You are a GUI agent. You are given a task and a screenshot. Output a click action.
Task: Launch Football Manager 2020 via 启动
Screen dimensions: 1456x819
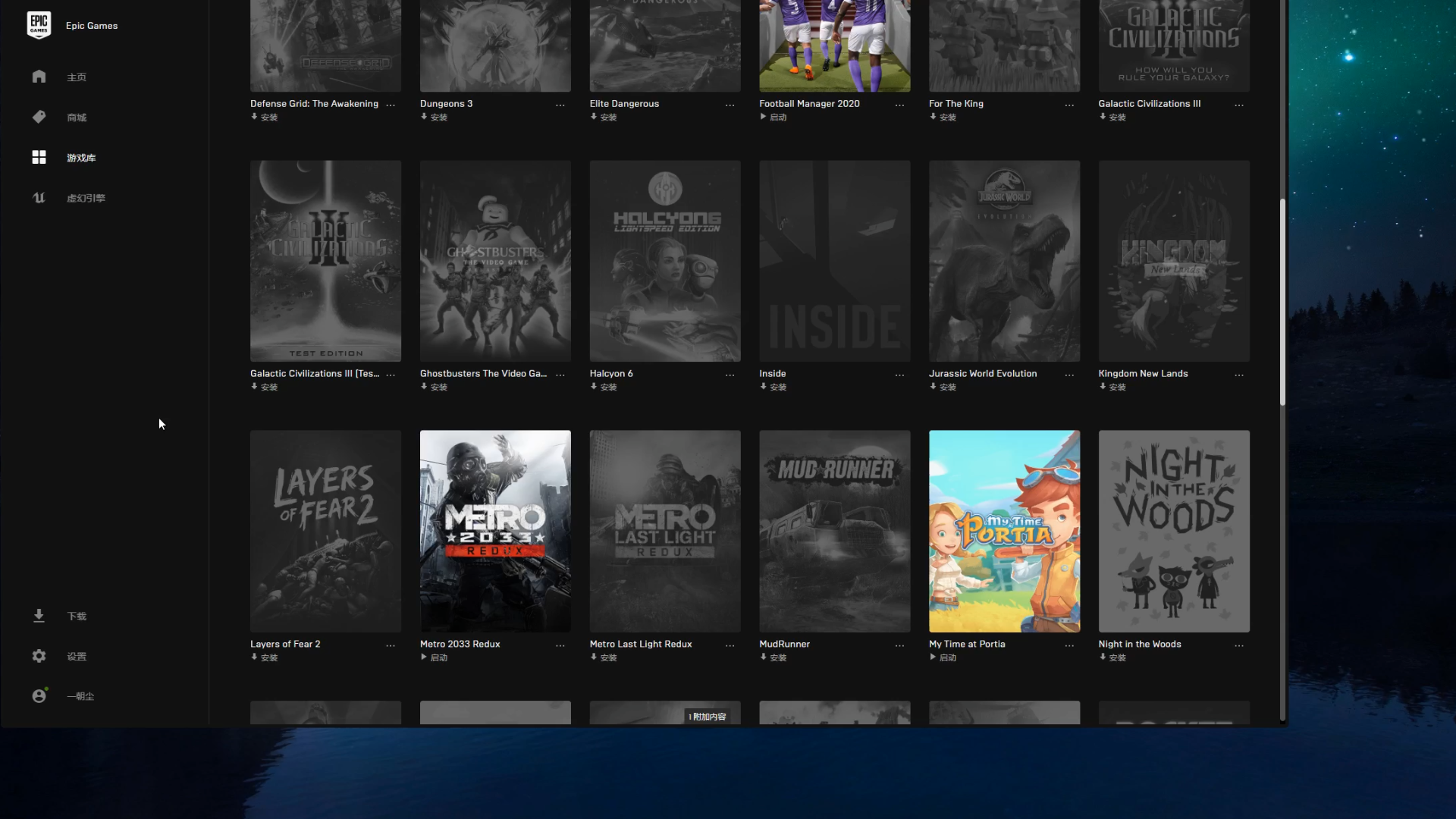point(773,117)
